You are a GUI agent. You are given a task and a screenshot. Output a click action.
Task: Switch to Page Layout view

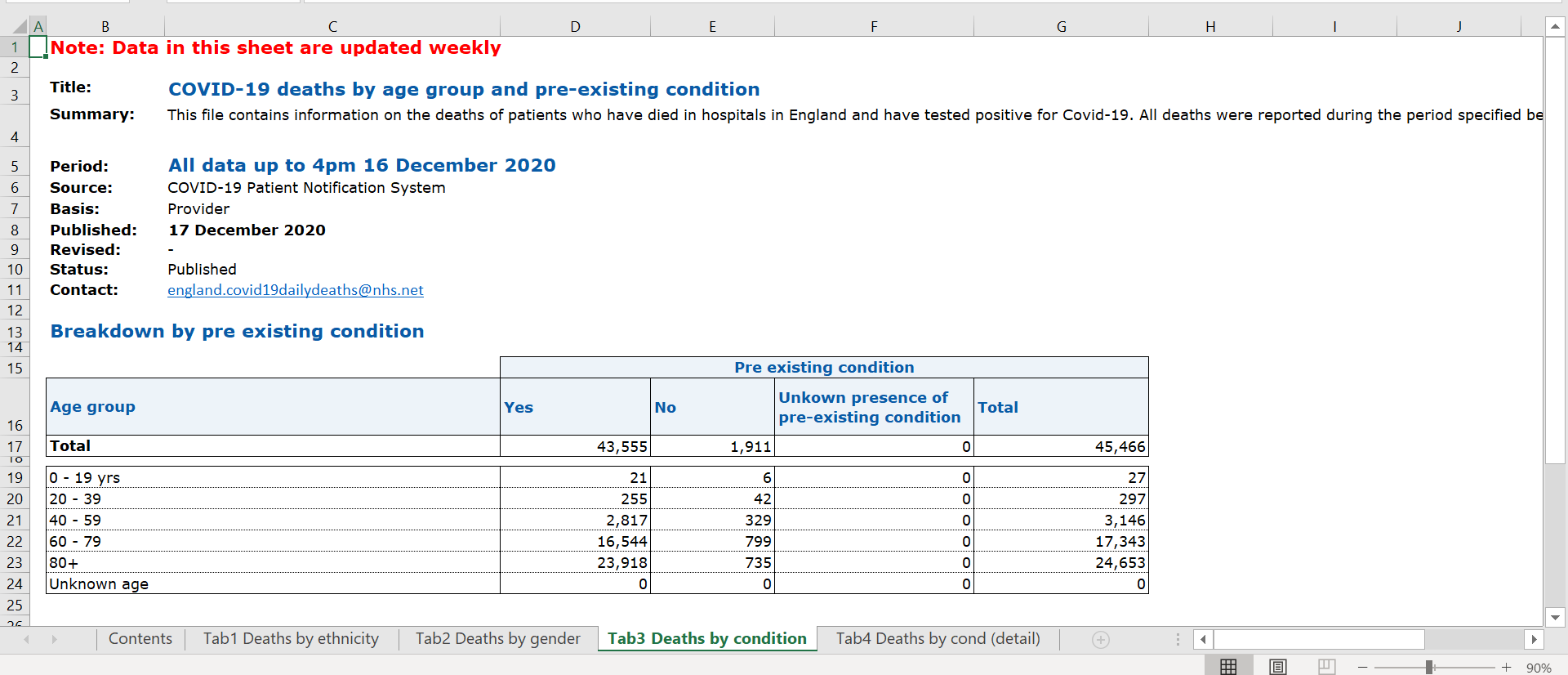coord(1278,667)
